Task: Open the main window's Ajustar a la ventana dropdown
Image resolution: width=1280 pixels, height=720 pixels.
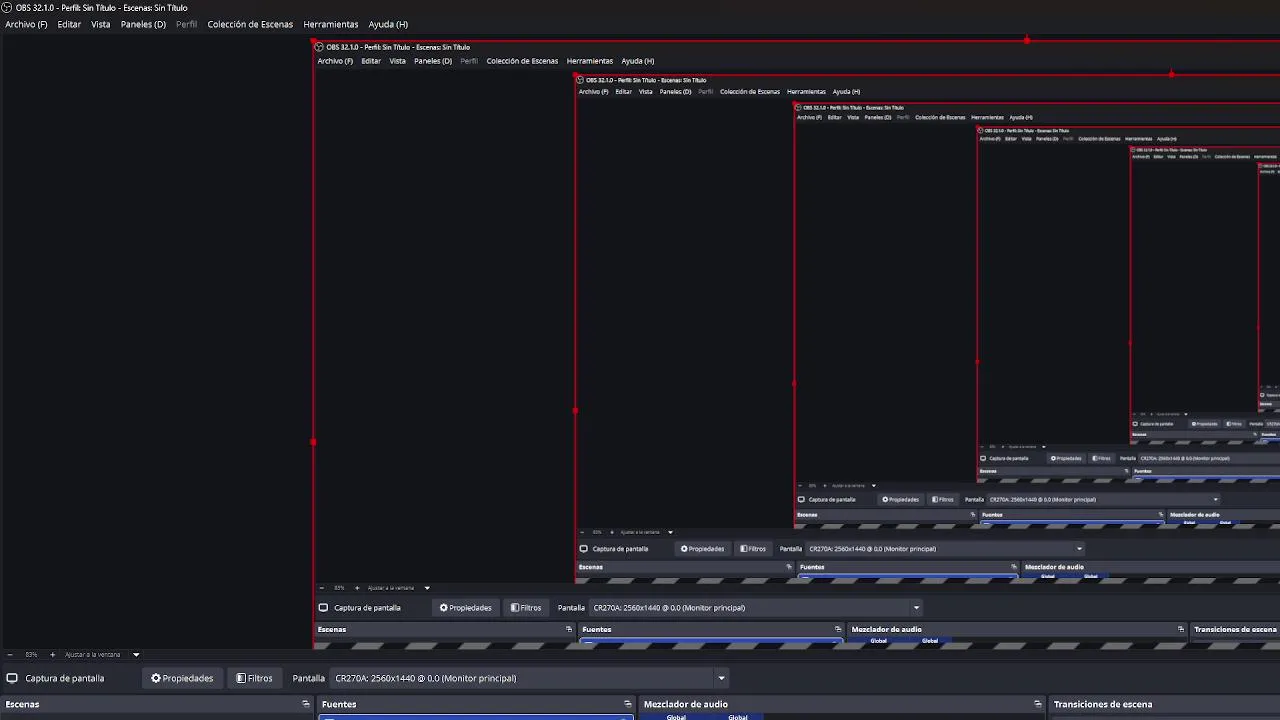Action: 102,655
